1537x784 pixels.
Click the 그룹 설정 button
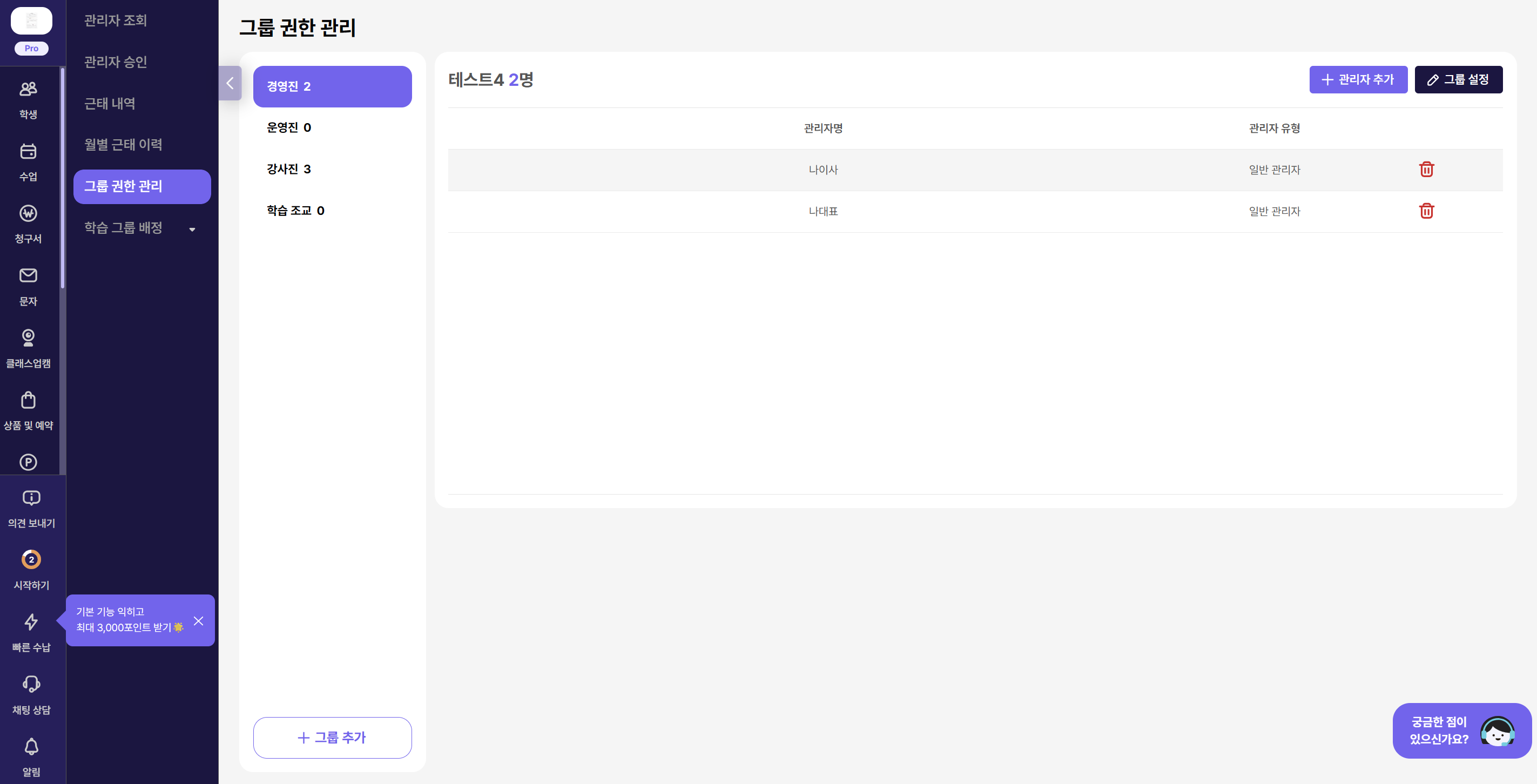[1458, 79]
